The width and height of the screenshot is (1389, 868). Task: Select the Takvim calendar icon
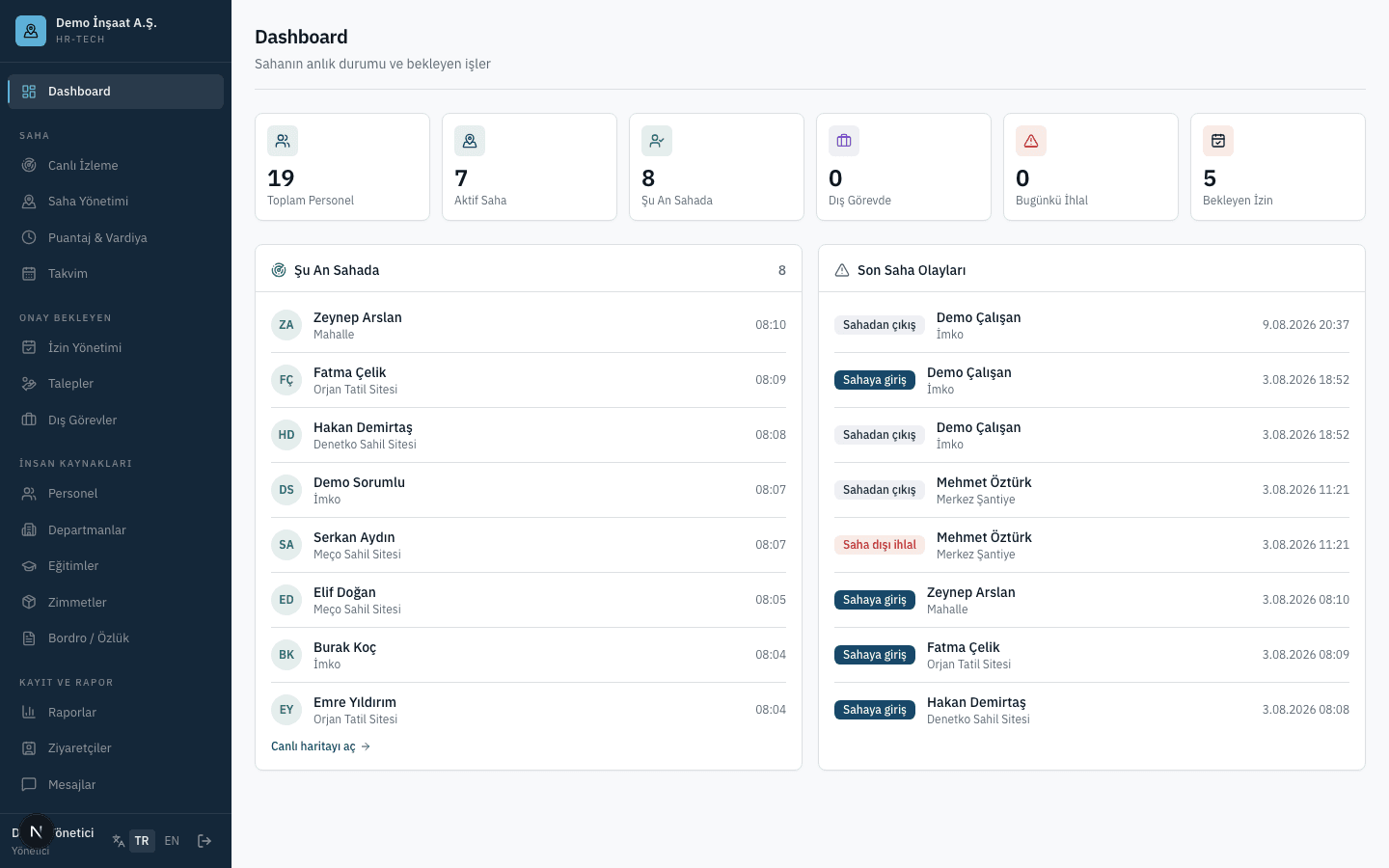pos(29,274)
